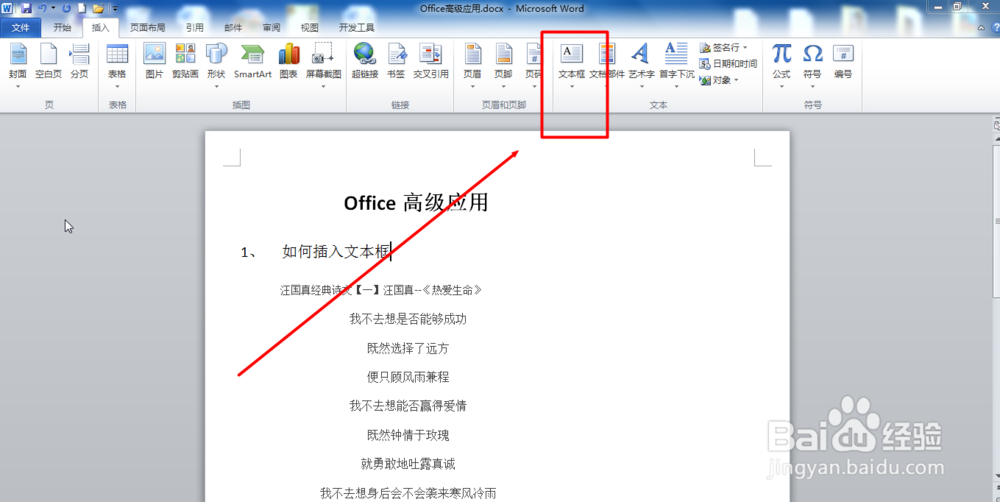1000x502 pixels.
Task: Open the 对象 (Object) dropdown arrow
Action: point(736,80)
